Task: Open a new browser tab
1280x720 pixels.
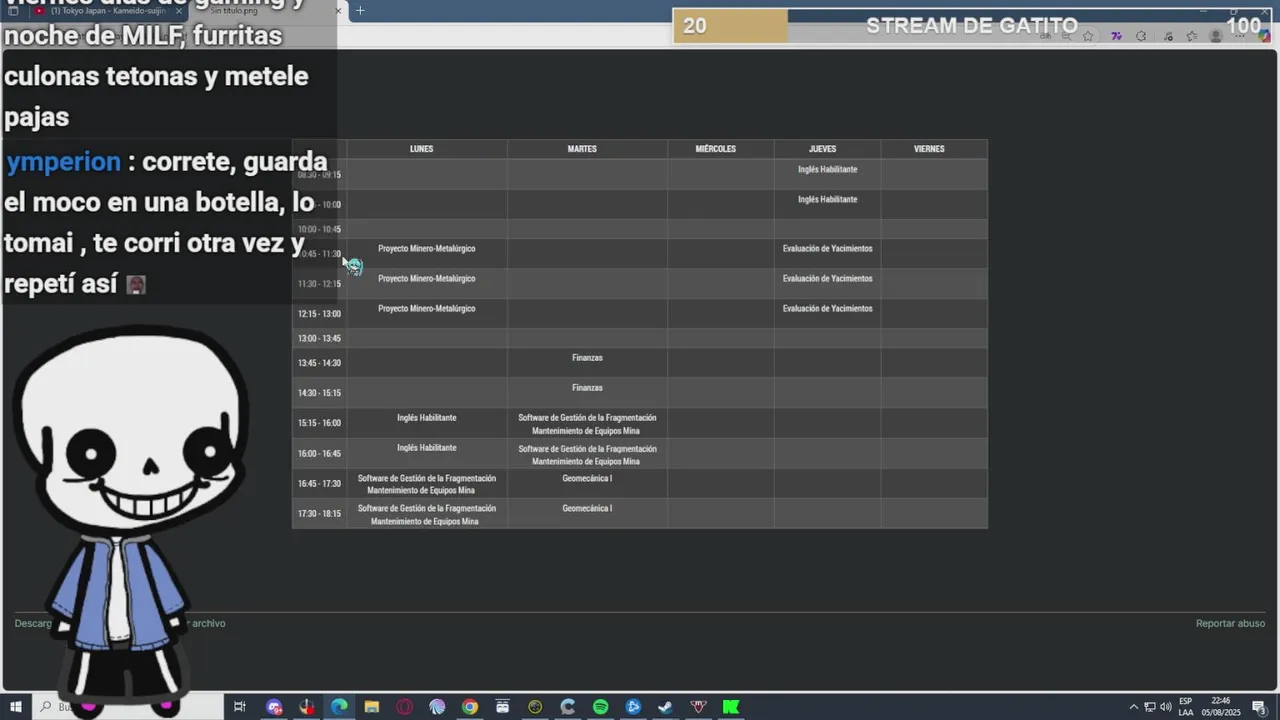Action: click(360, 11)
